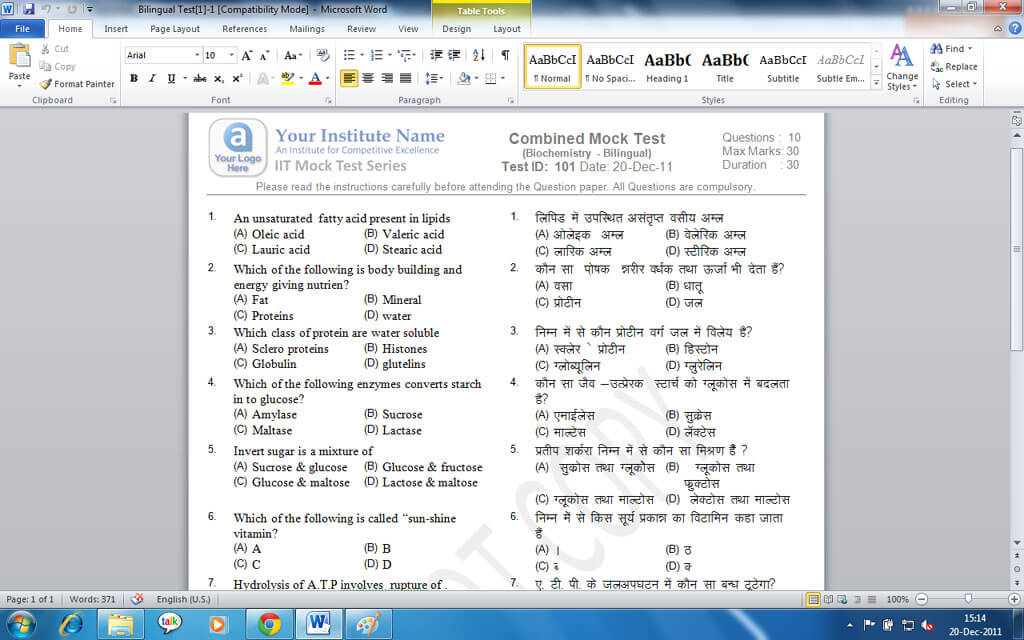Toggle Underline formatting
This screenshot has width=1024, height=640.
tap(171, 78)
